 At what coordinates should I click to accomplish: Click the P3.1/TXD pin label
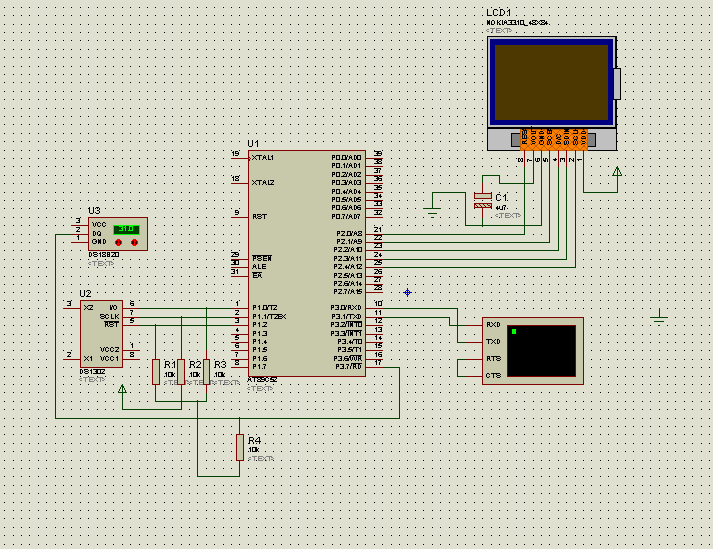346,316
